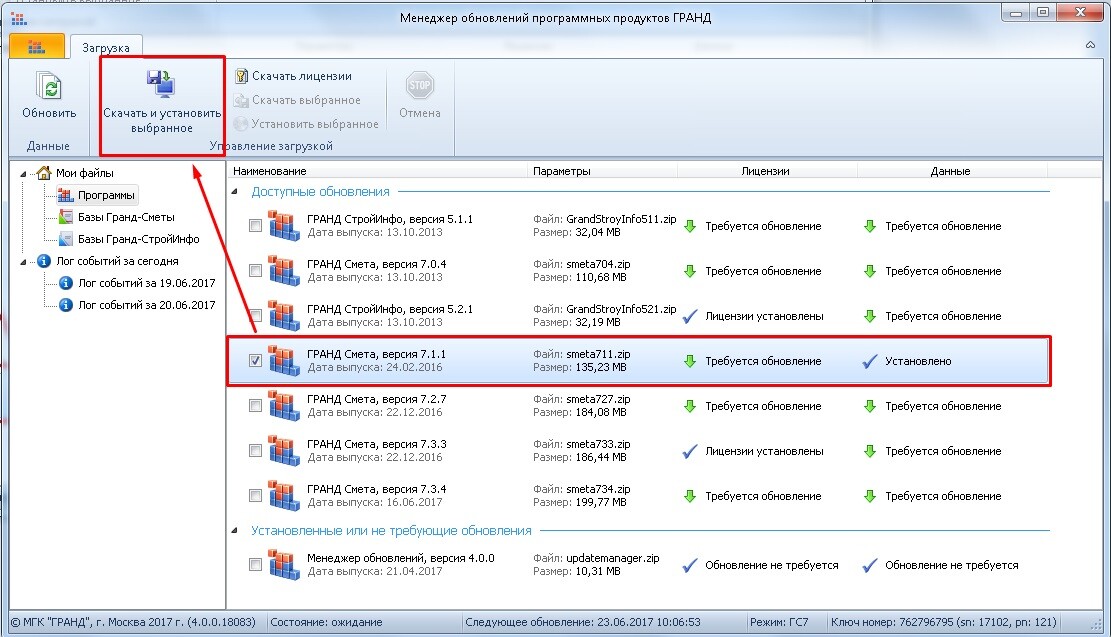Click license update arrow for smeta711.zip
The height and width of the screenshot is (637, 1111).
click(689, 361)
